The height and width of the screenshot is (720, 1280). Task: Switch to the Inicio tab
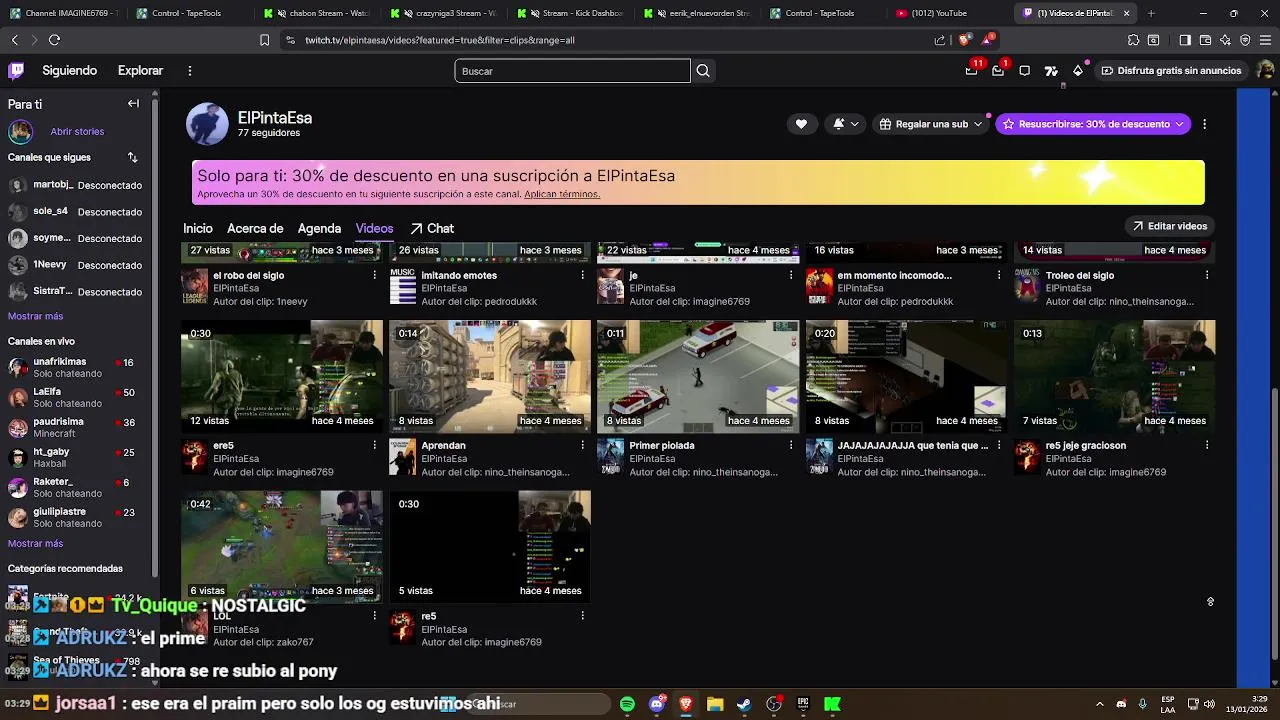[x=198, y=228]
